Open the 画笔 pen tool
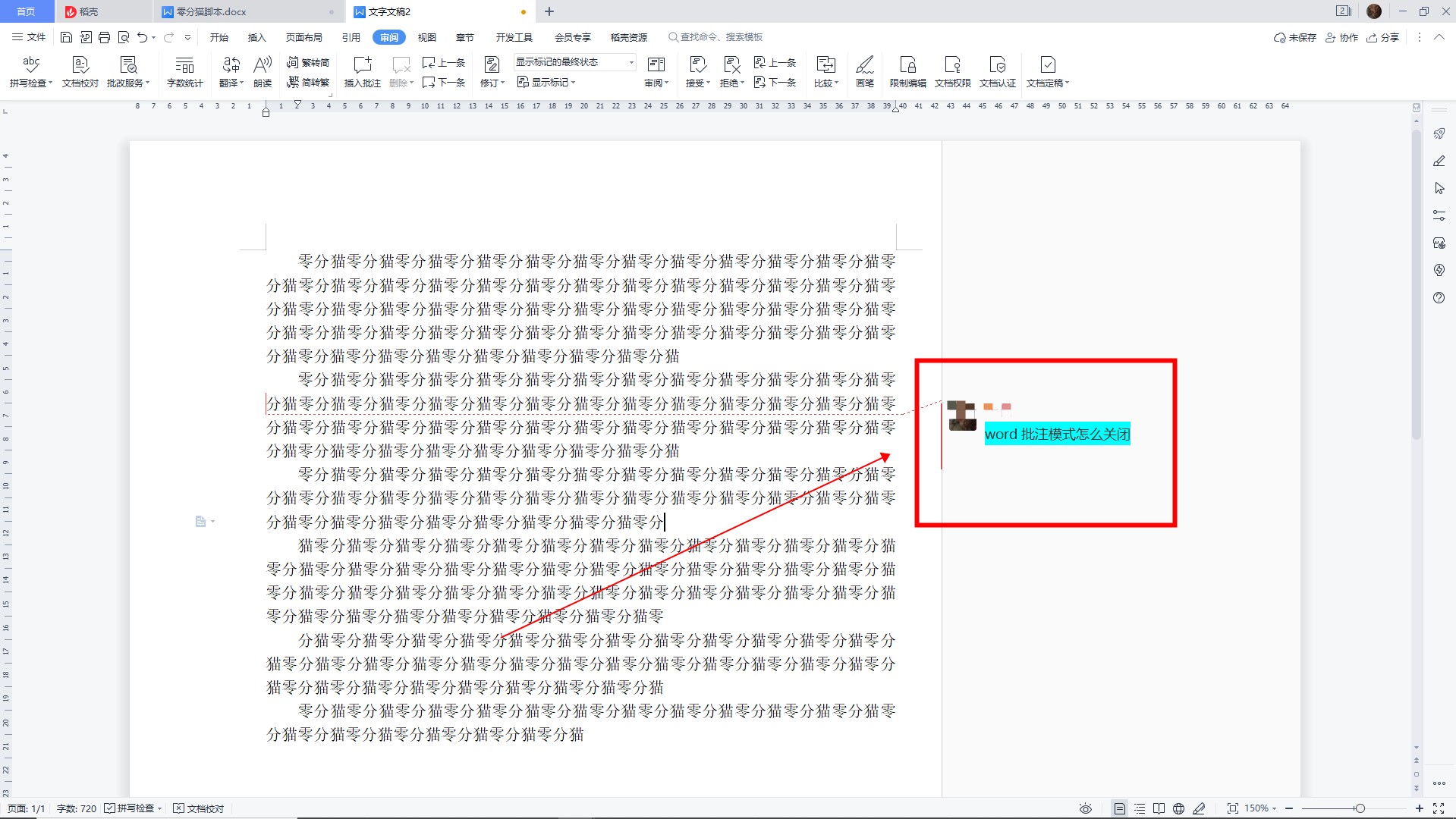The height and width of the screenshot is (819, 1456). coord(865,72)
